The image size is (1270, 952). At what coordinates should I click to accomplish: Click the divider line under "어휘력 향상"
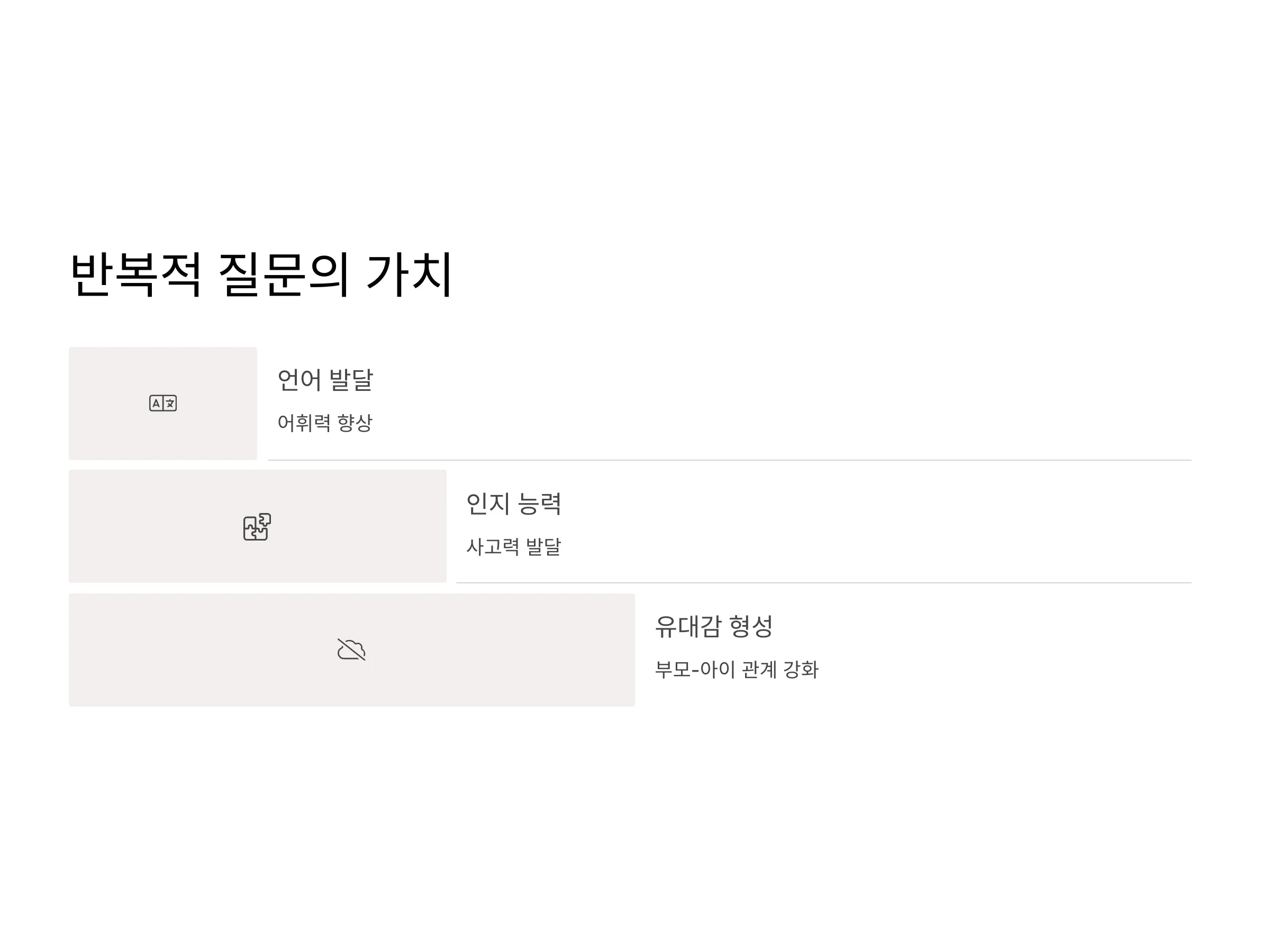(729, 460)
